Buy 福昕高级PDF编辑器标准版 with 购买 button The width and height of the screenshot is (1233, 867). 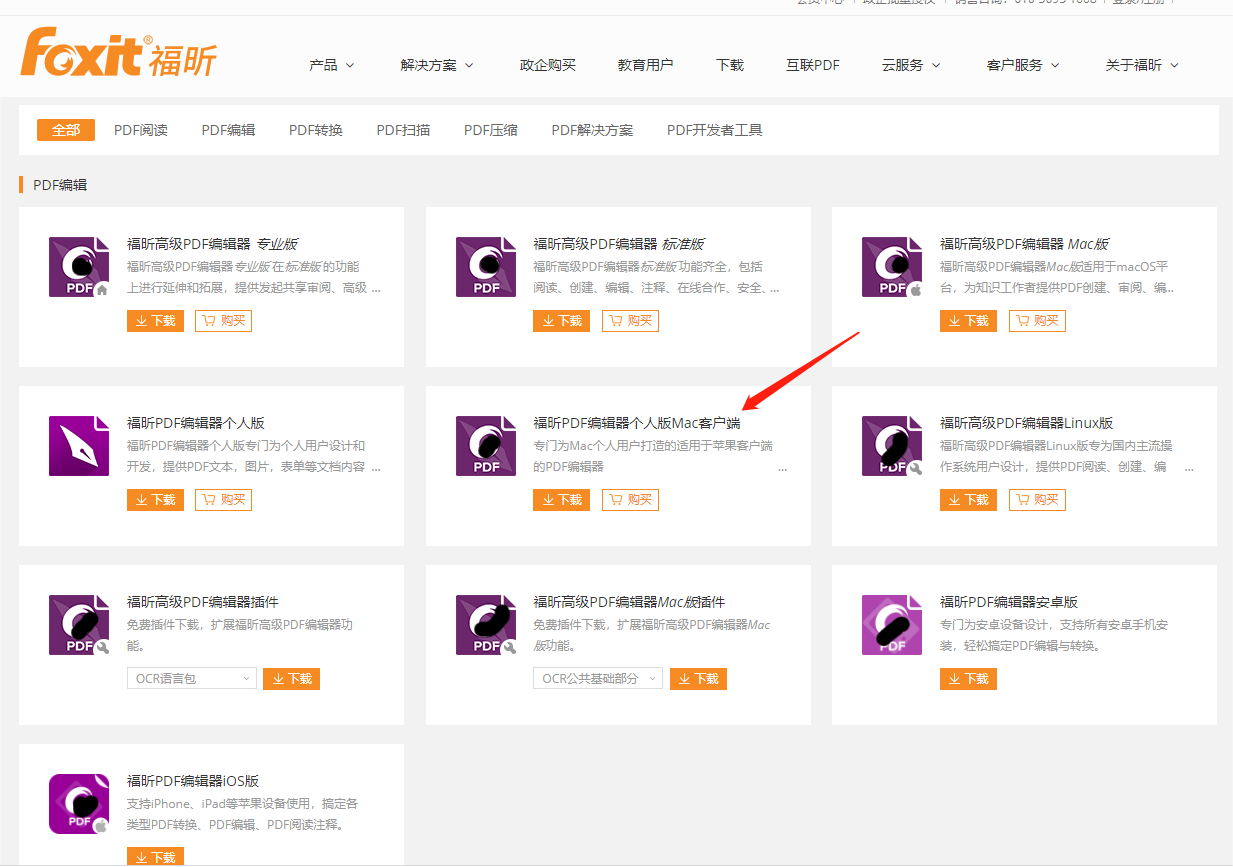tap(630, 321)
